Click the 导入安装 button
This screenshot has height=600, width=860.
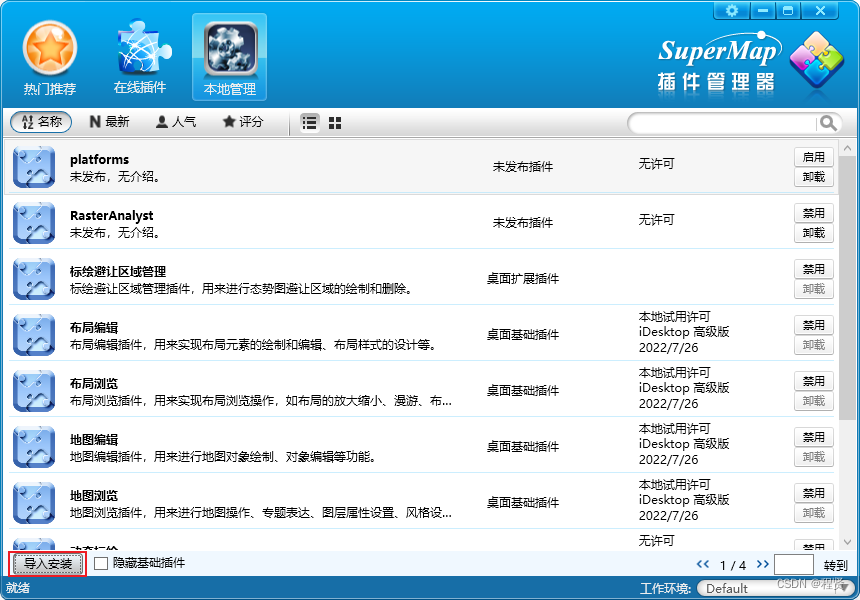tap(46, 564)
